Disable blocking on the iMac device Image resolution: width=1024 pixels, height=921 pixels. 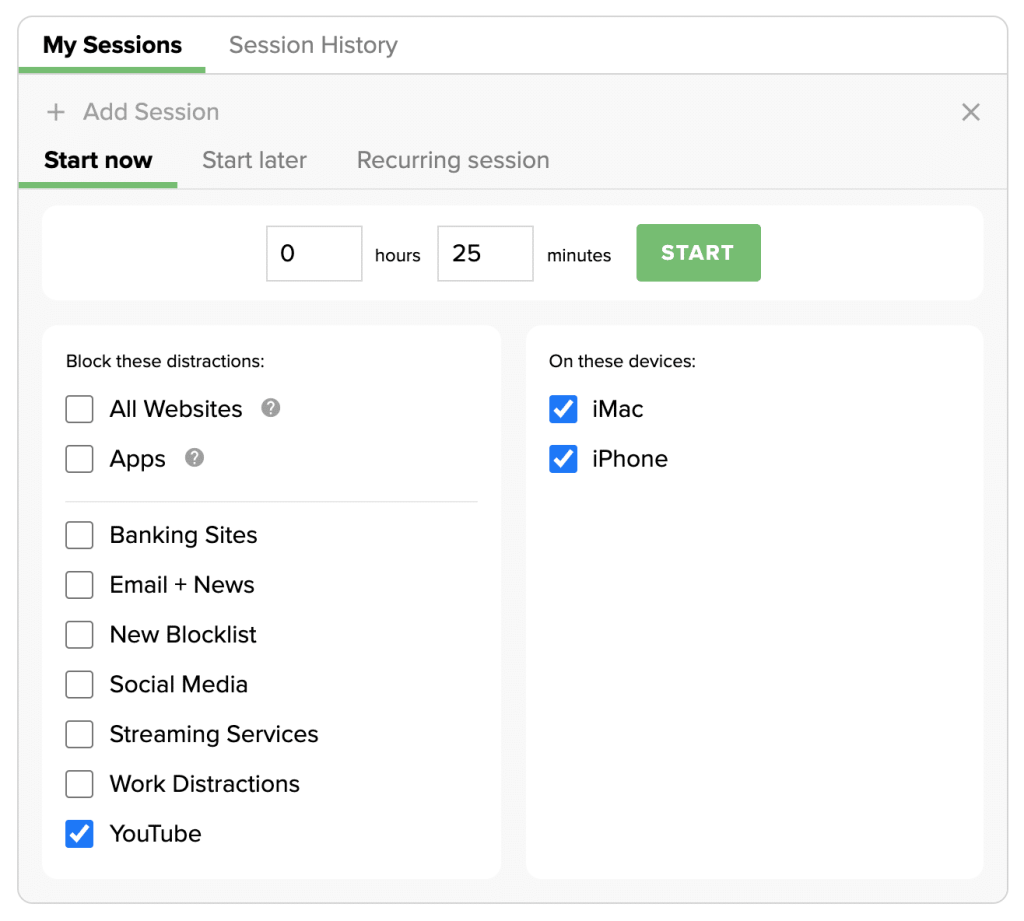[x=563, y=408]
